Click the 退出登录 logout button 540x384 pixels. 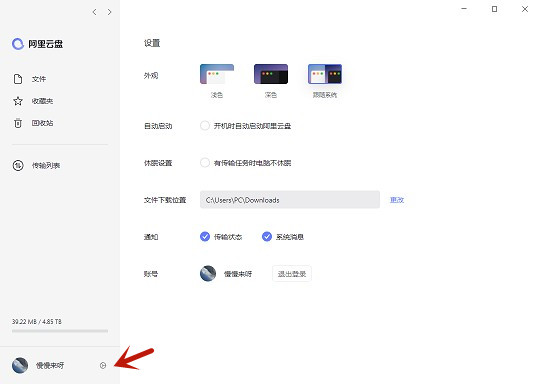292,274
